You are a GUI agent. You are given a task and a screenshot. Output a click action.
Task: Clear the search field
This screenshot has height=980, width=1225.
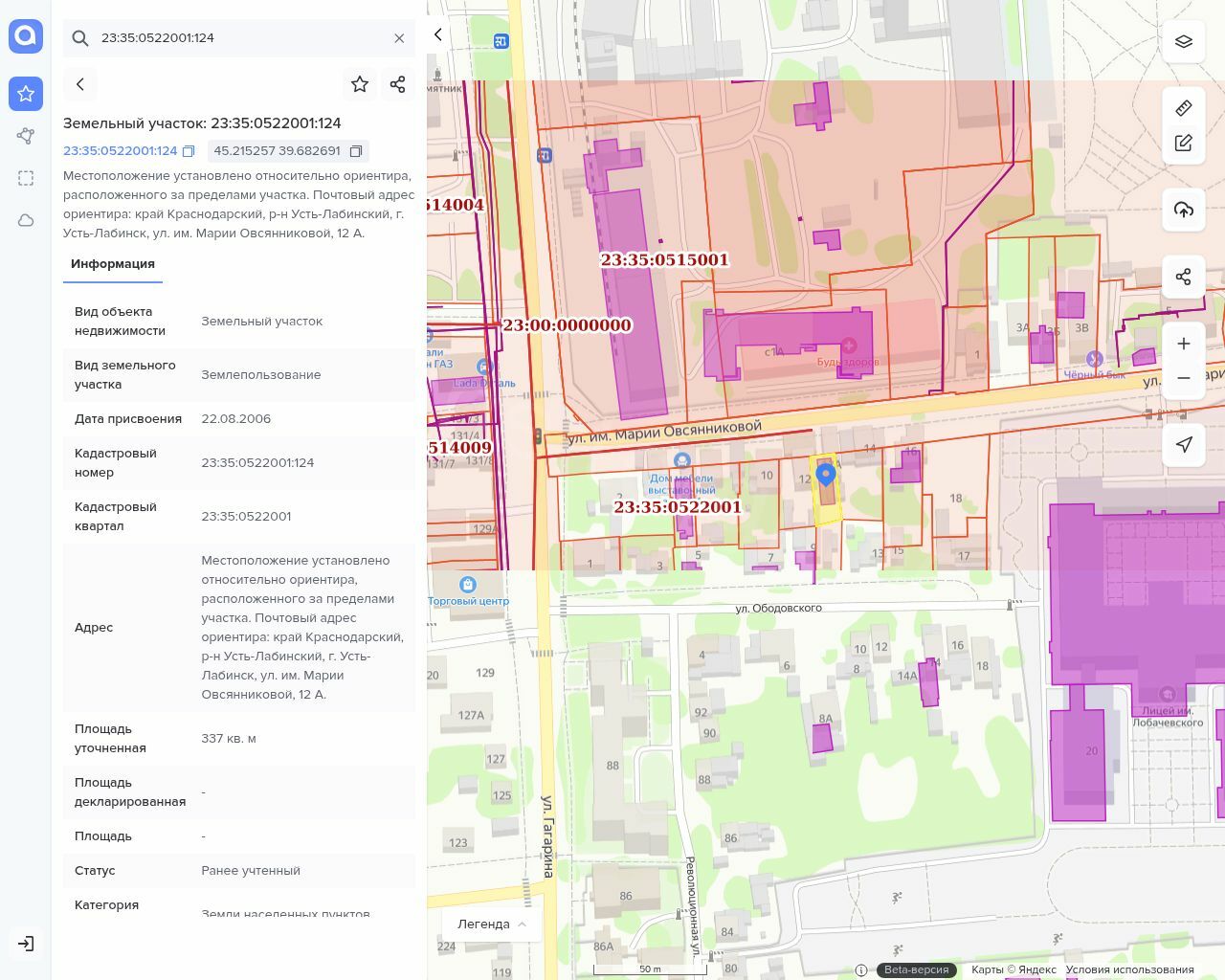click(x=399, y=38)
